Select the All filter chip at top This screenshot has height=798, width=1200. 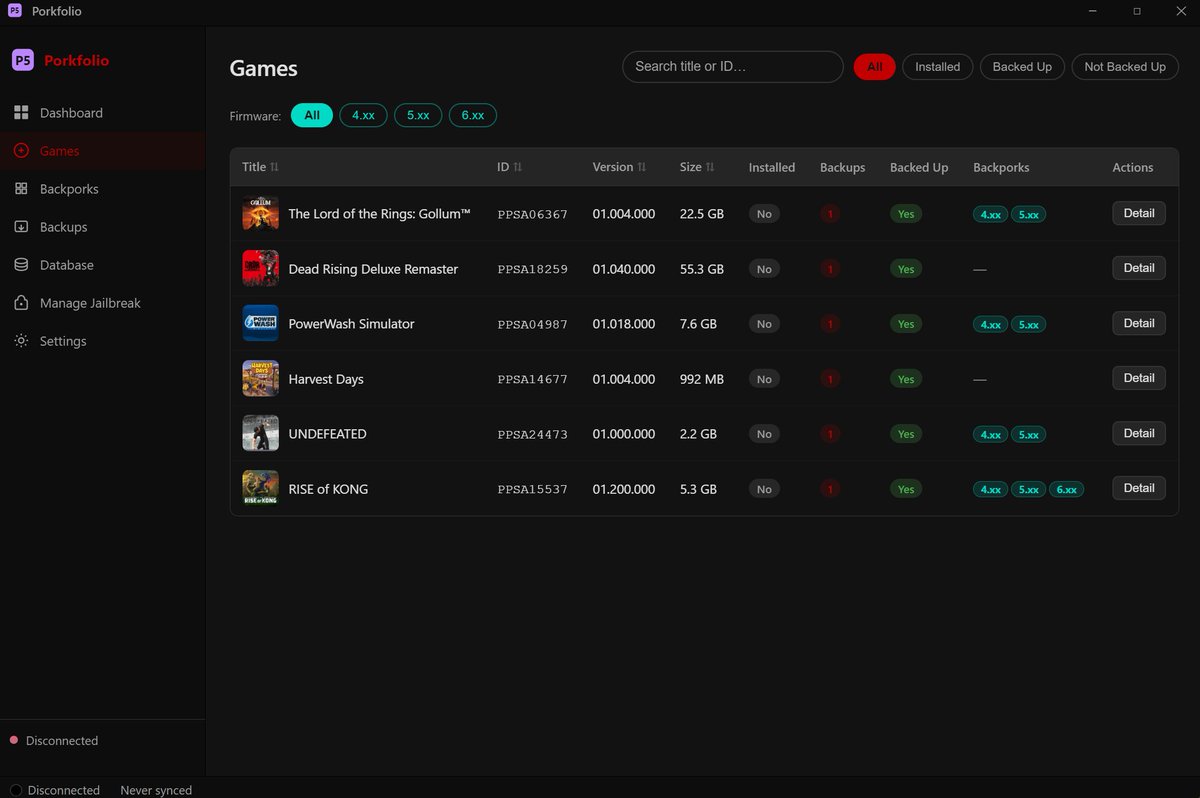pos(874,67)
